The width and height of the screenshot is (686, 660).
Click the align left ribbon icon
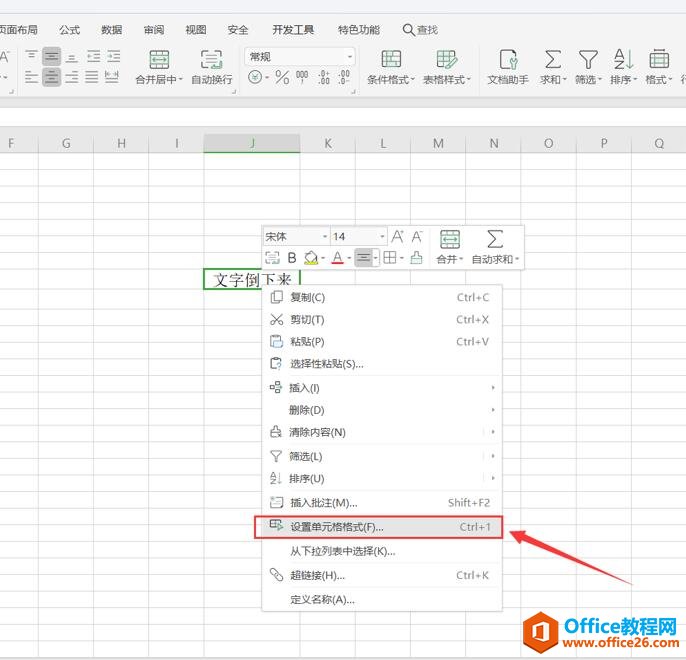pos(32,77)
